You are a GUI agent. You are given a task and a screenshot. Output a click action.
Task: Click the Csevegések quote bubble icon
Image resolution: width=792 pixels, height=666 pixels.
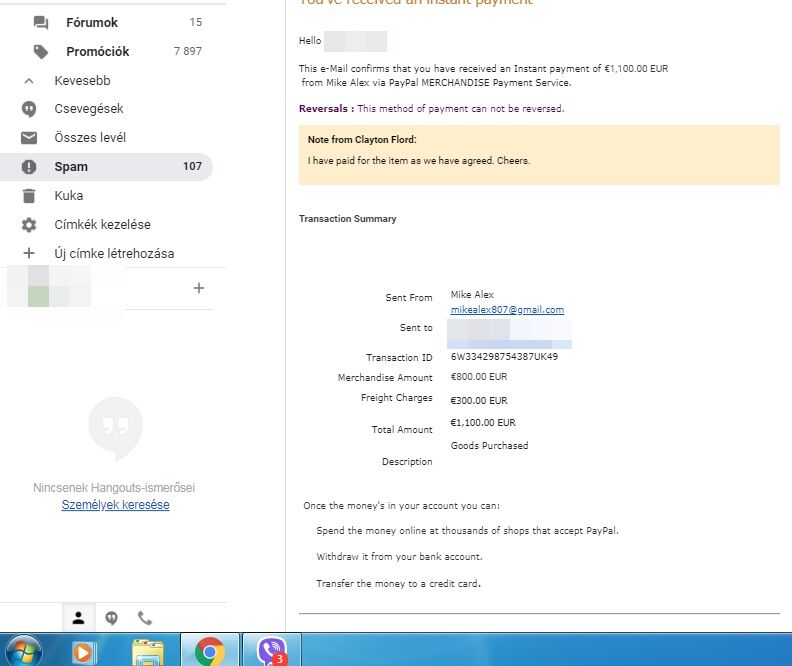(29, 109)
